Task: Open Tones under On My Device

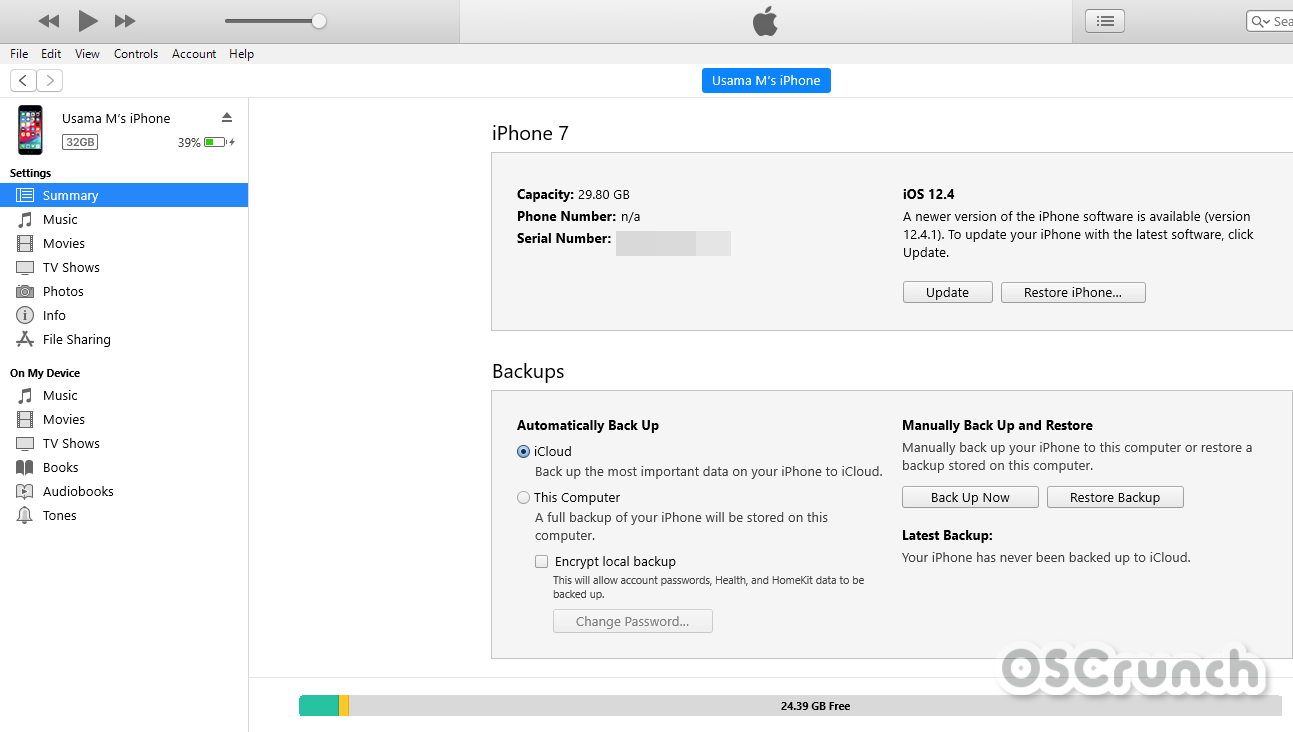Action: (60, 515)
